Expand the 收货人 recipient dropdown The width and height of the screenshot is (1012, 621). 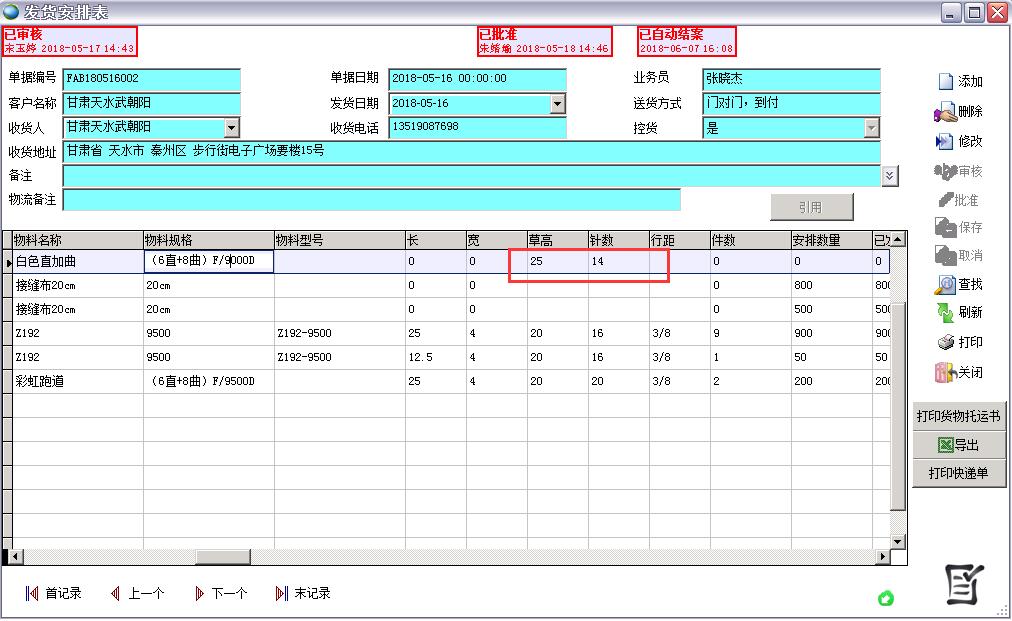click(x=231, y=127)
